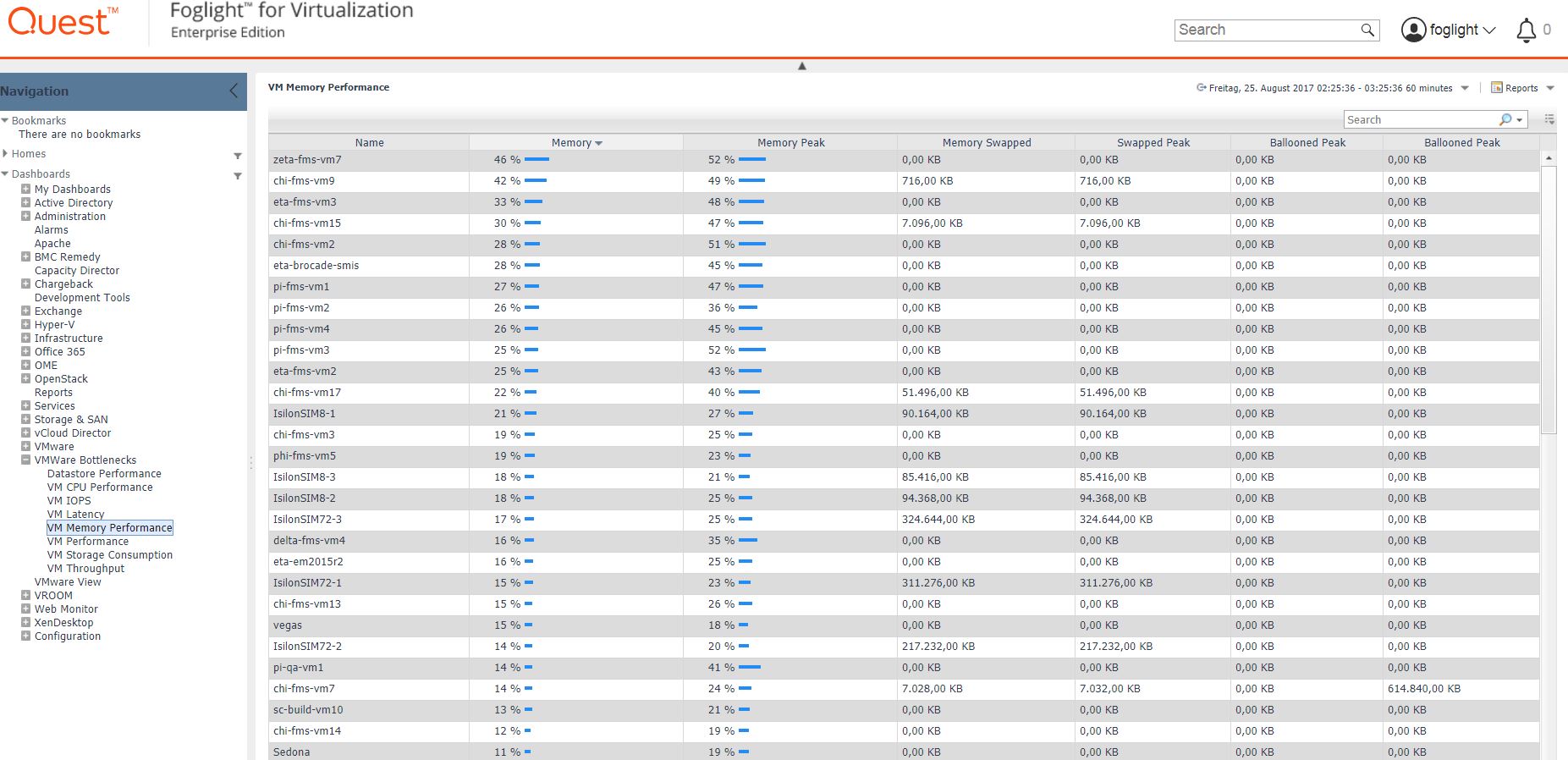Click the table search magnifier icon
Image resolution: width=1568 pixels, height=760 pixels.
(x=1505, y=119)
